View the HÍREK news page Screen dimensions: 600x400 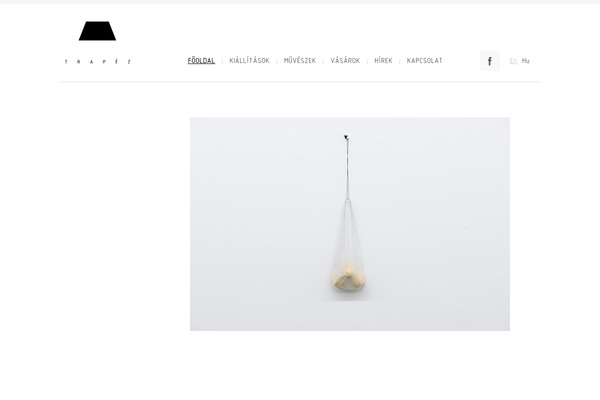(x=383, y=60)
